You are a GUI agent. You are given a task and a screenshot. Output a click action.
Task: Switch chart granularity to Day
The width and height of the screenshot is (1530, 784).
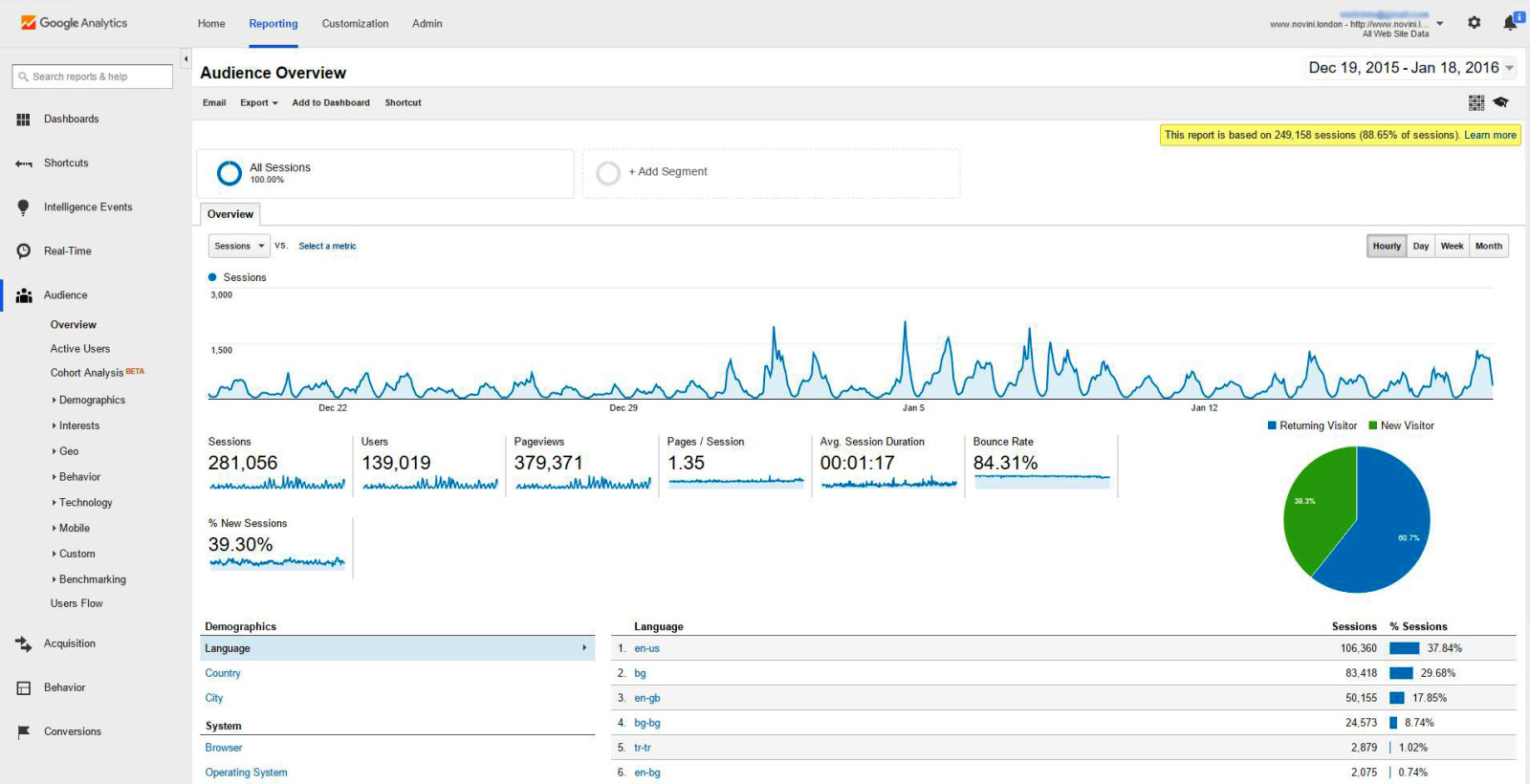(1421, 247)
